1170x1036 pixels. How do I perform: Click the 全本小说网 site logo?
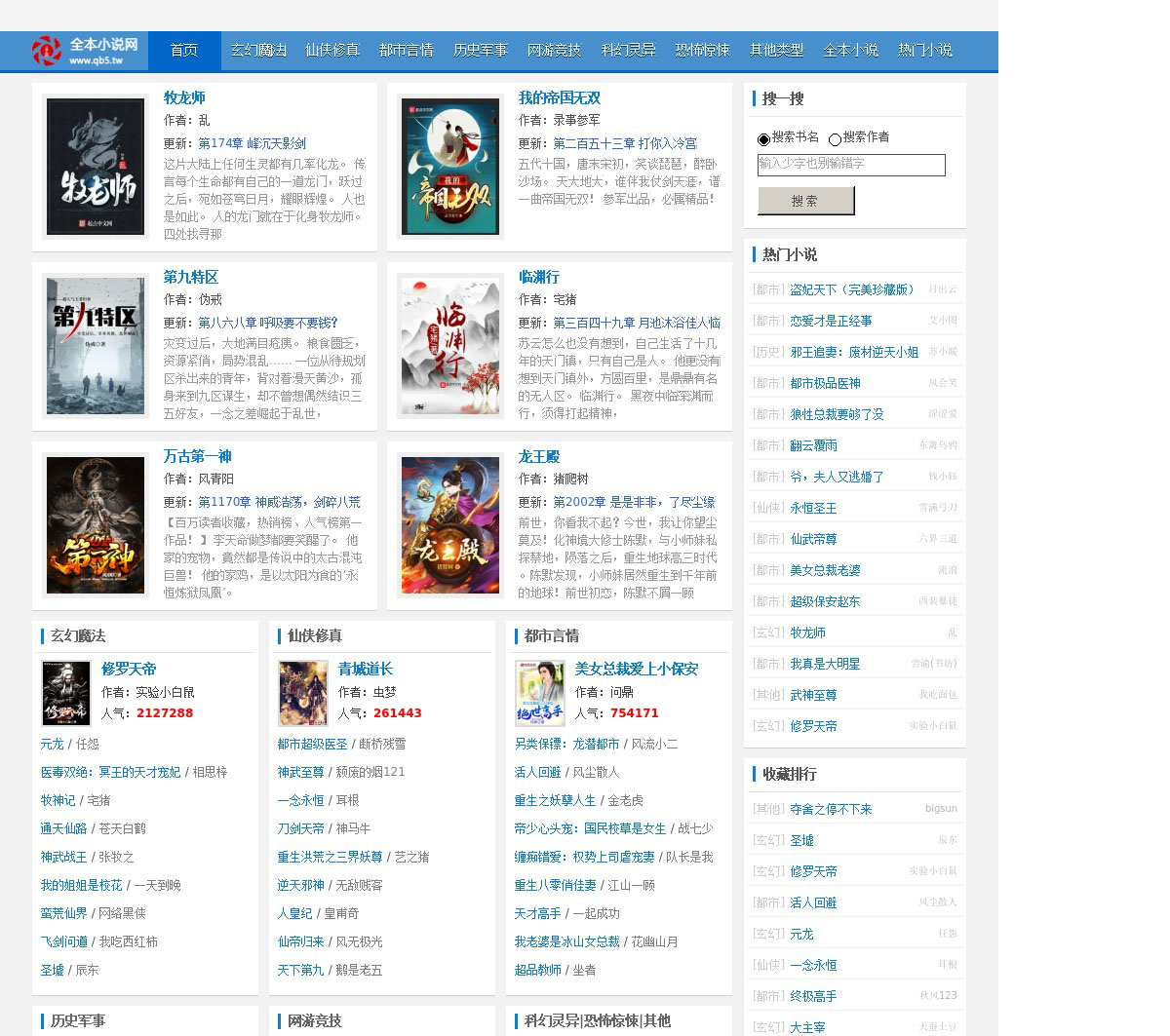point(85,51)
